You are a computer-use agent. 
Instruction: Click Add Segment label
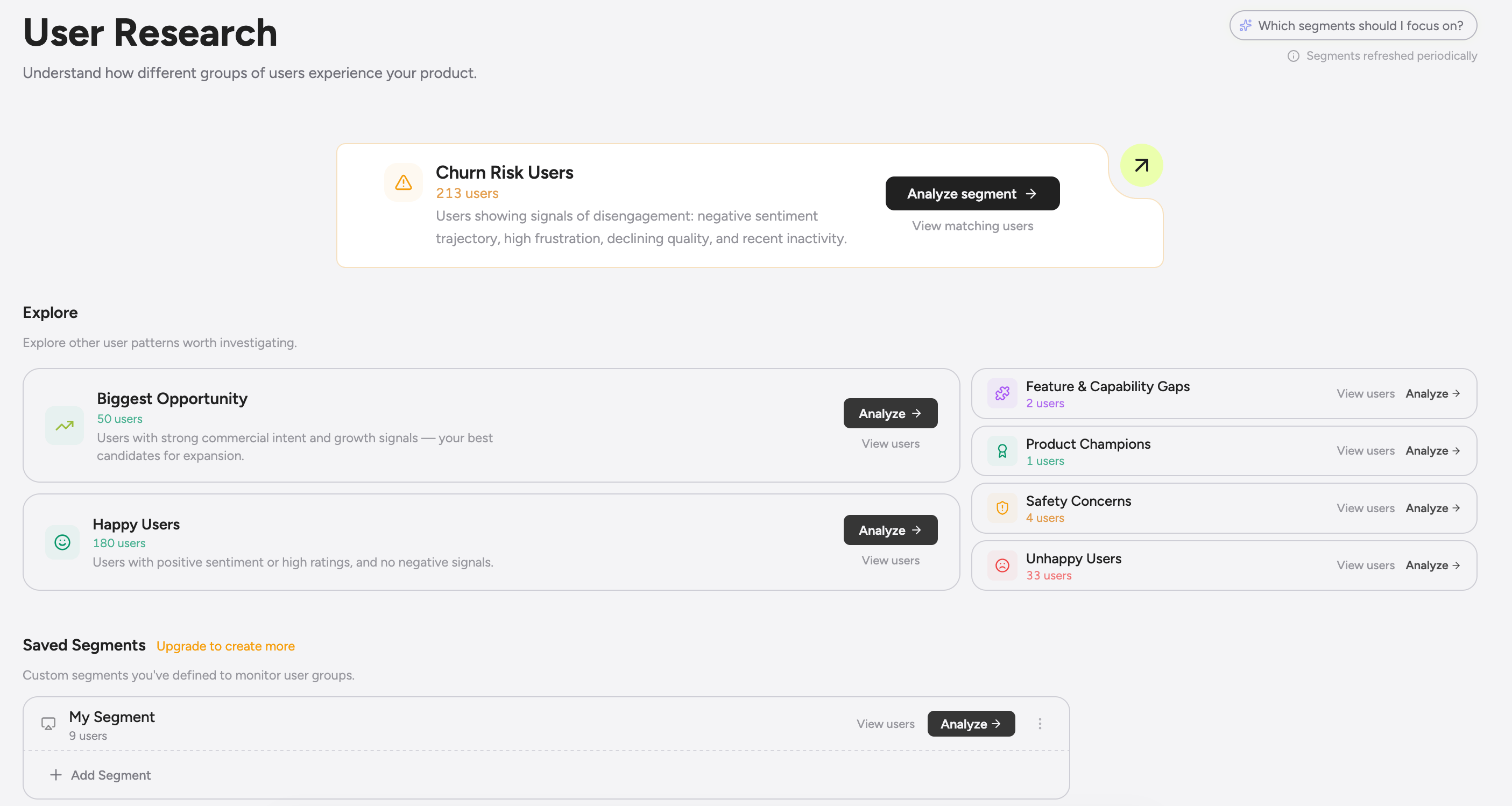click(x=111, y=775)
